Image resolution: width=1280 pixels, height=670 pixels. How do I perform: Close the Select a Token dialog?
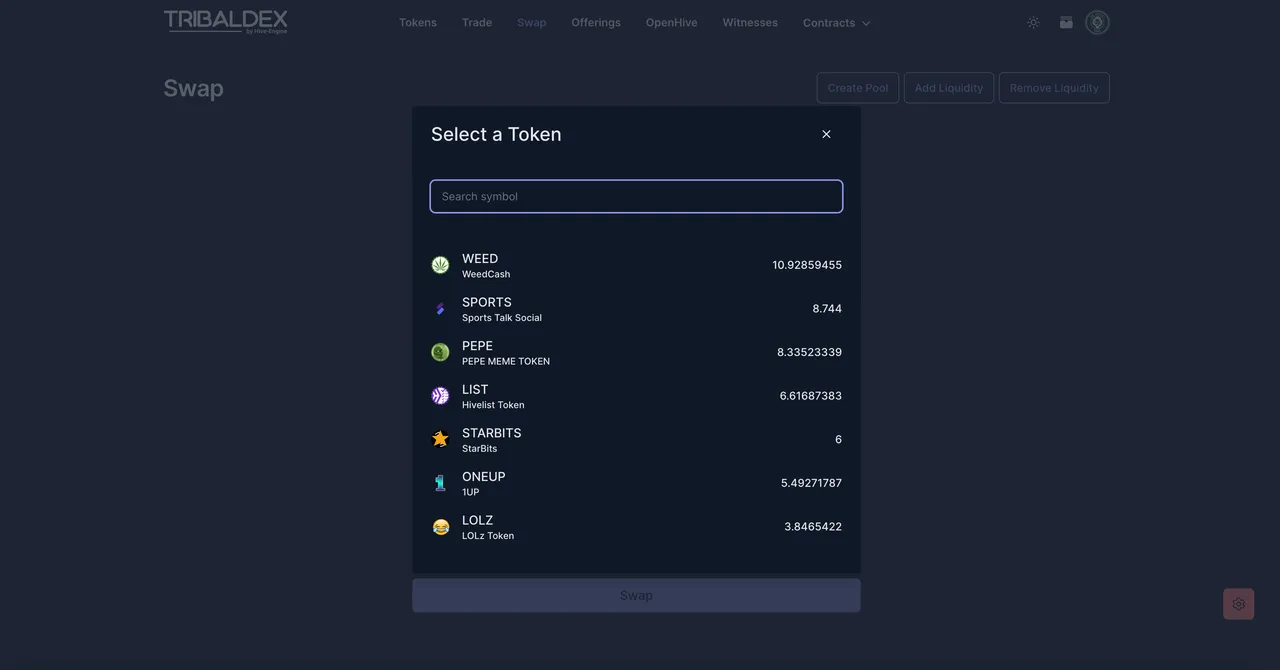point(826,134)
